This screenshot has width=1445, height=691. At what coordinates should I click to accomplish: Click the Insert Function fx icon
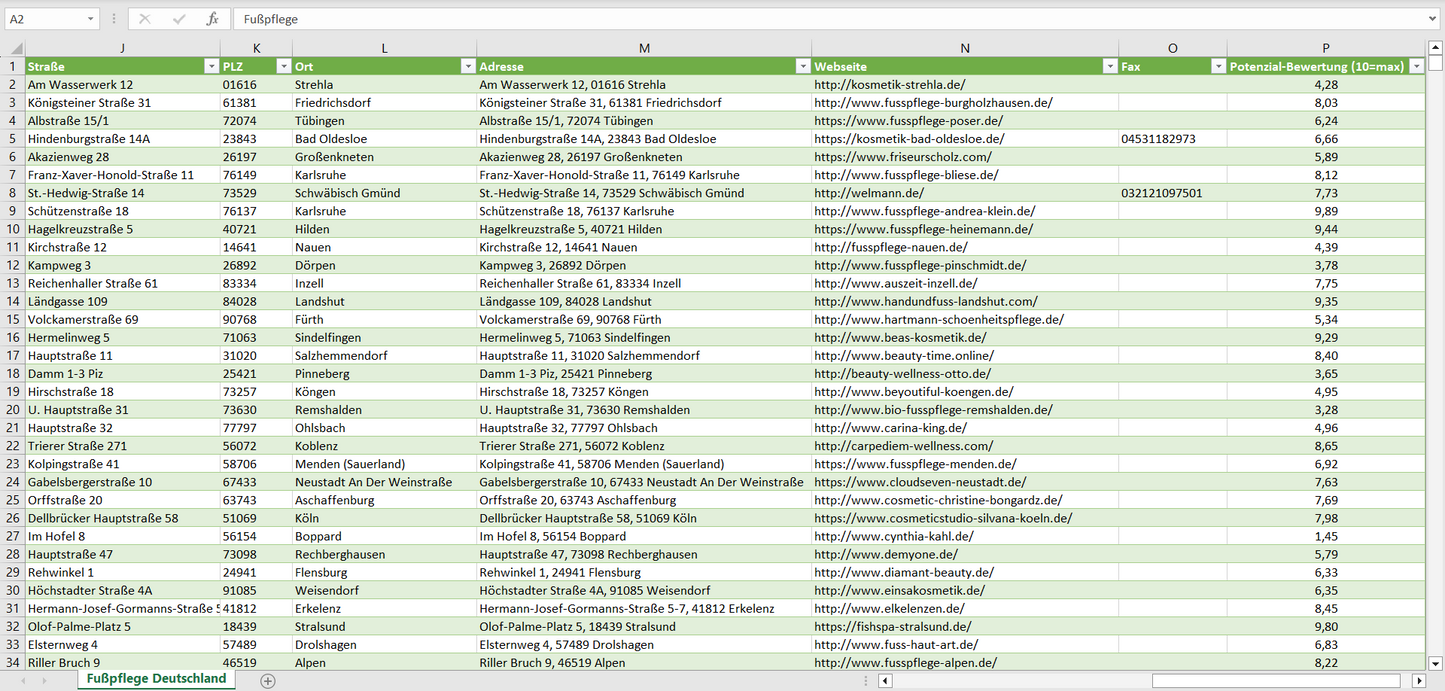coord(212,19)
